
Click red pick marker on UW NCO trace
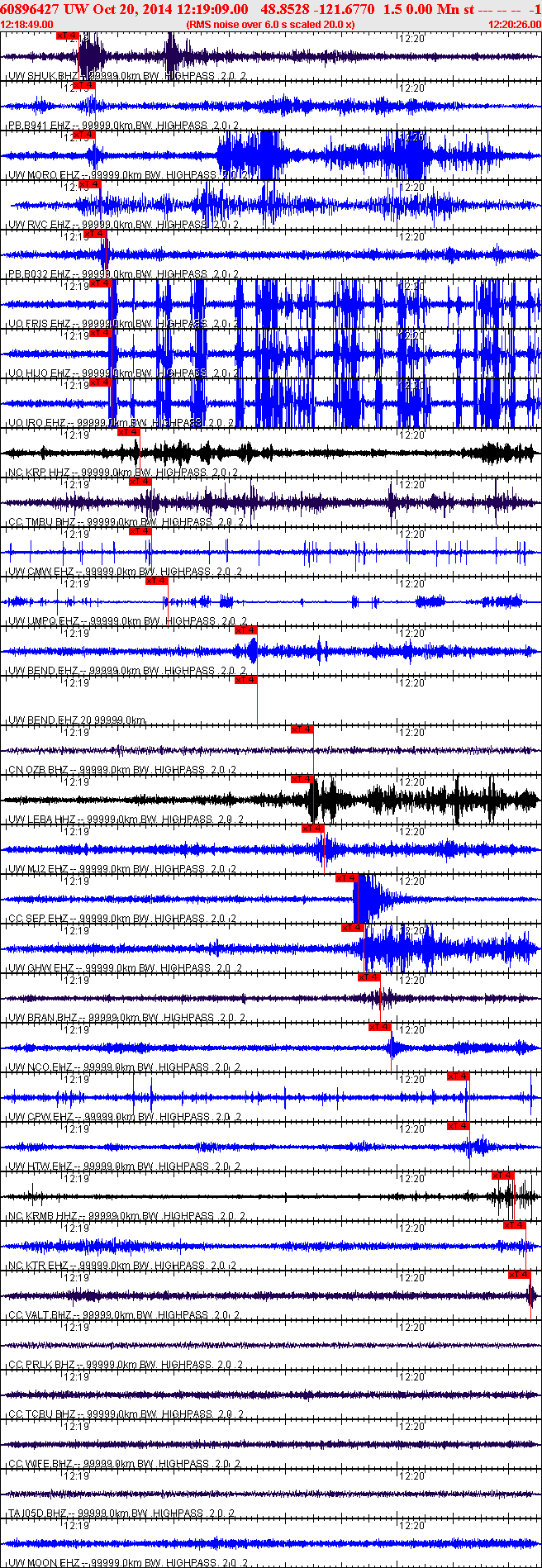(x=379, y=1027)
